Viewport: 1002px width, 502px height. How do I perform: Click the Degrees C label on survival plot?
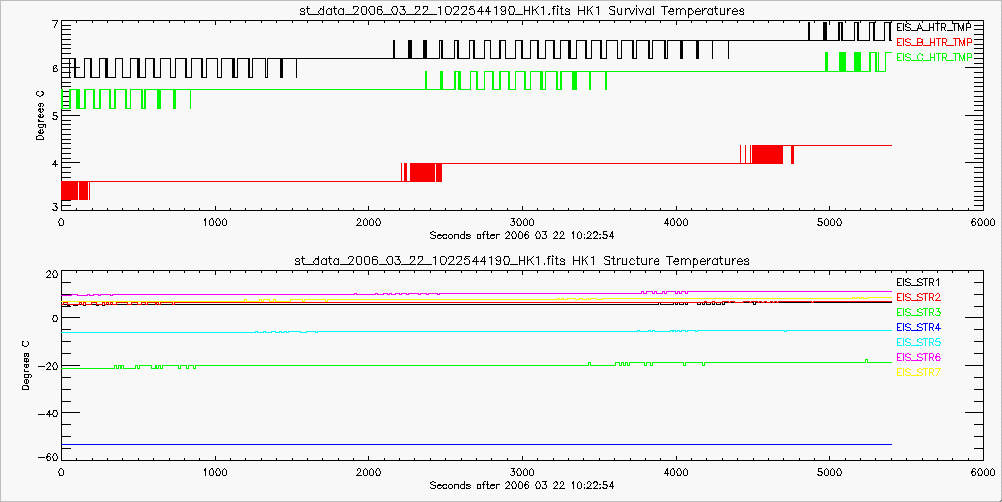click(x=40, y=115)
